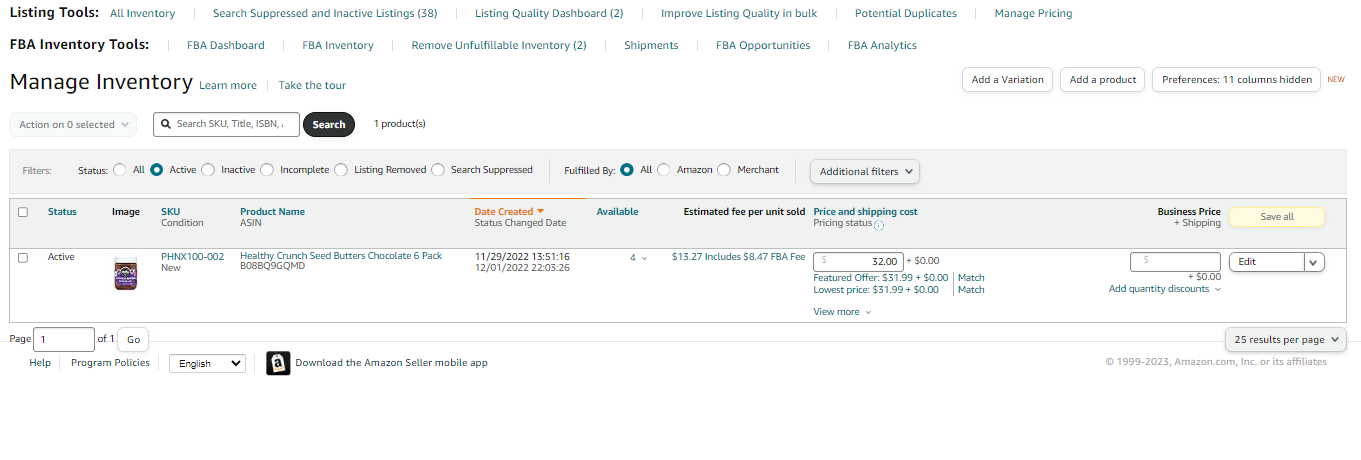Viewport: 1361px width, 460px height.
Task: Open the Take the tour link
Action: tap(312, 86)
